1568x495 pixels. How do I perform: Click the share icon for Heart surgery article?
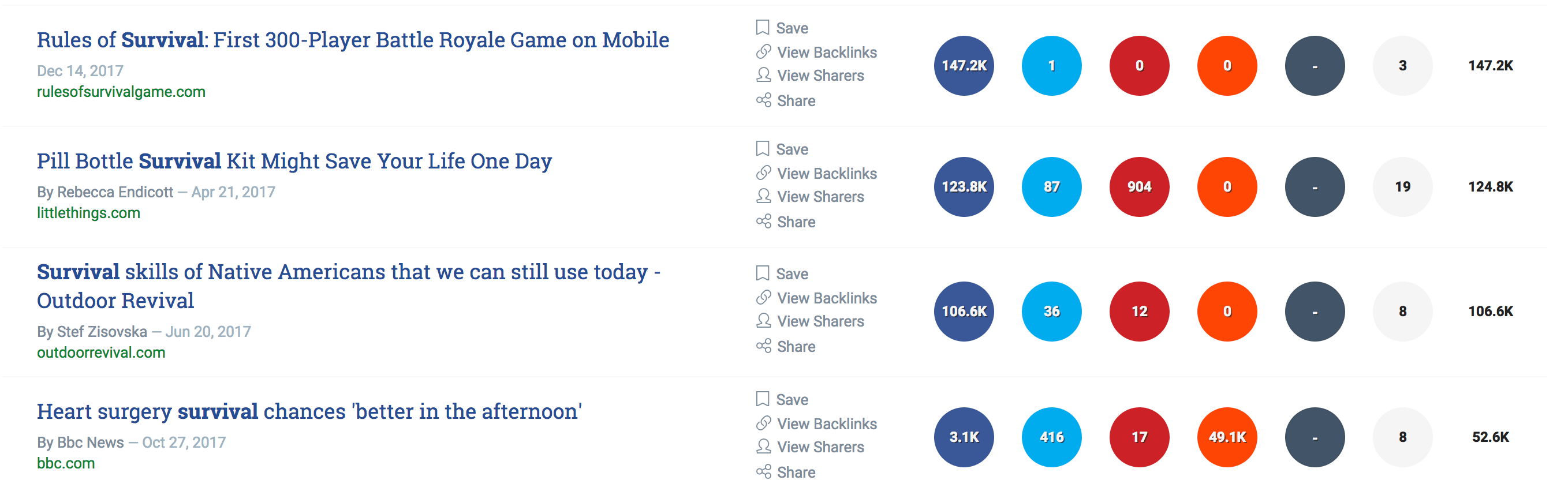tap(763, 471)
